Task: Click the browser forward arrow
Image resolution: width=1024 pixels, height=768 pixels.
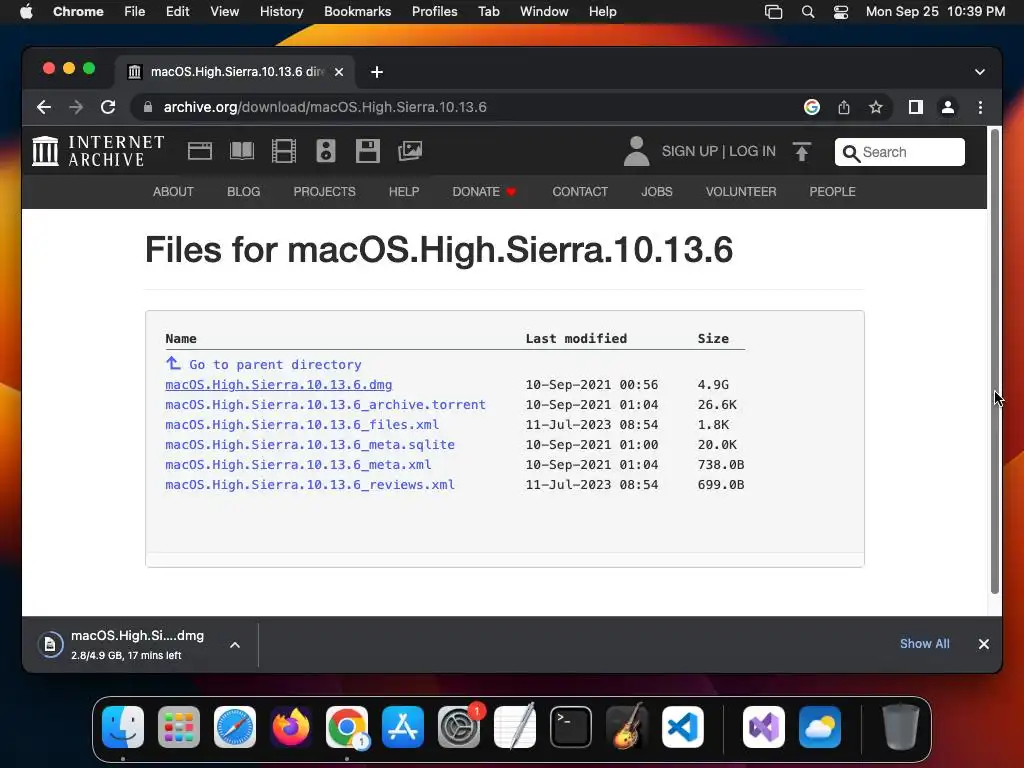Action: pyautogui.click(x=76, y=107)
